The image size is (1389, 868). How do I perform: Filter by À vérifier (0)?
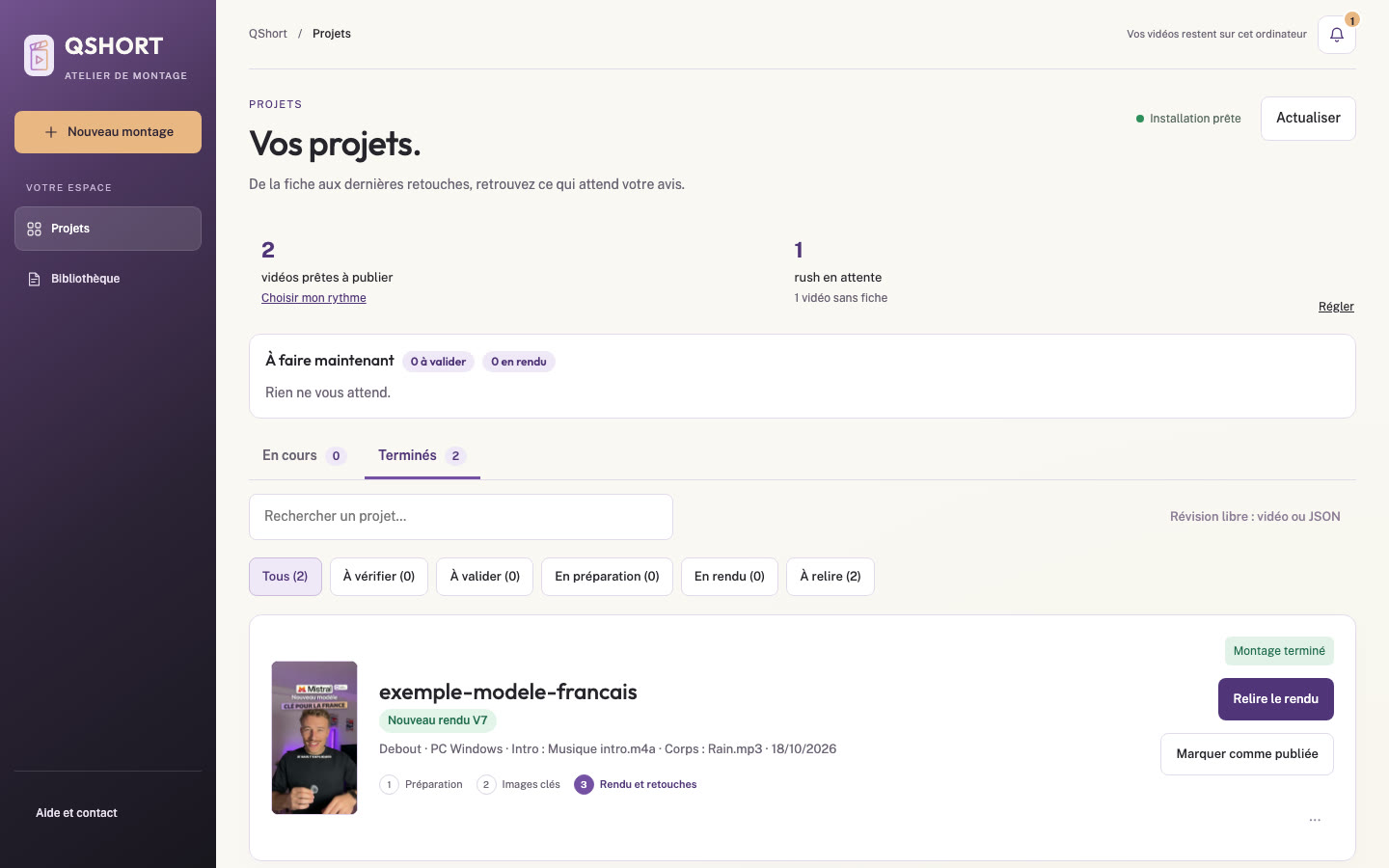[x=379, y=577]
